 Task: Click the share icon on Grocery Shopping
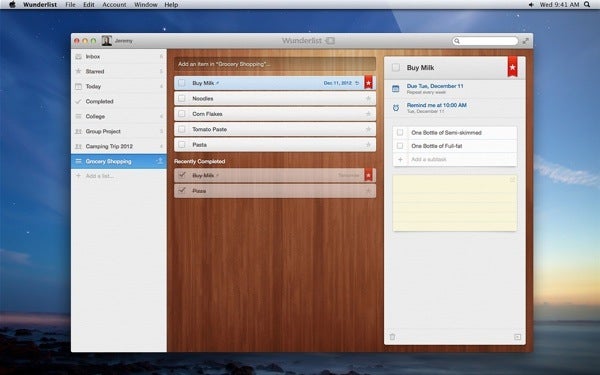click(160, 161)
